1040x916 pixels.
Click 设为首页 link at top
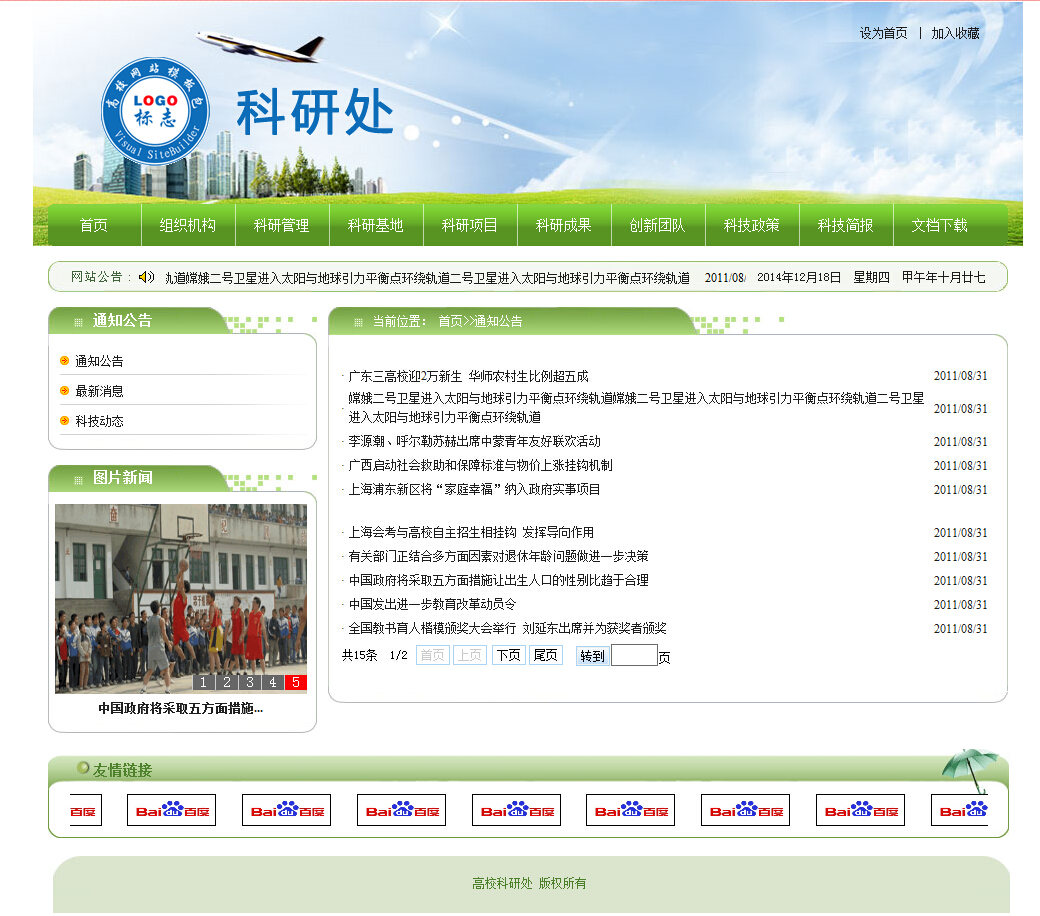click(x=883, y=33)
